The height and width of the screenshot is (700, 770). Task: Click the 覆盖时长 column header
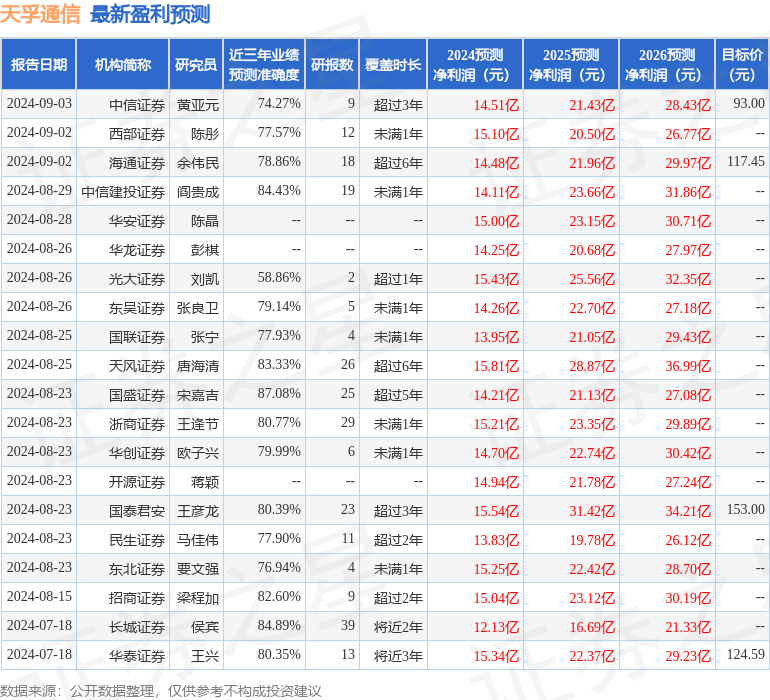(393, 64)
